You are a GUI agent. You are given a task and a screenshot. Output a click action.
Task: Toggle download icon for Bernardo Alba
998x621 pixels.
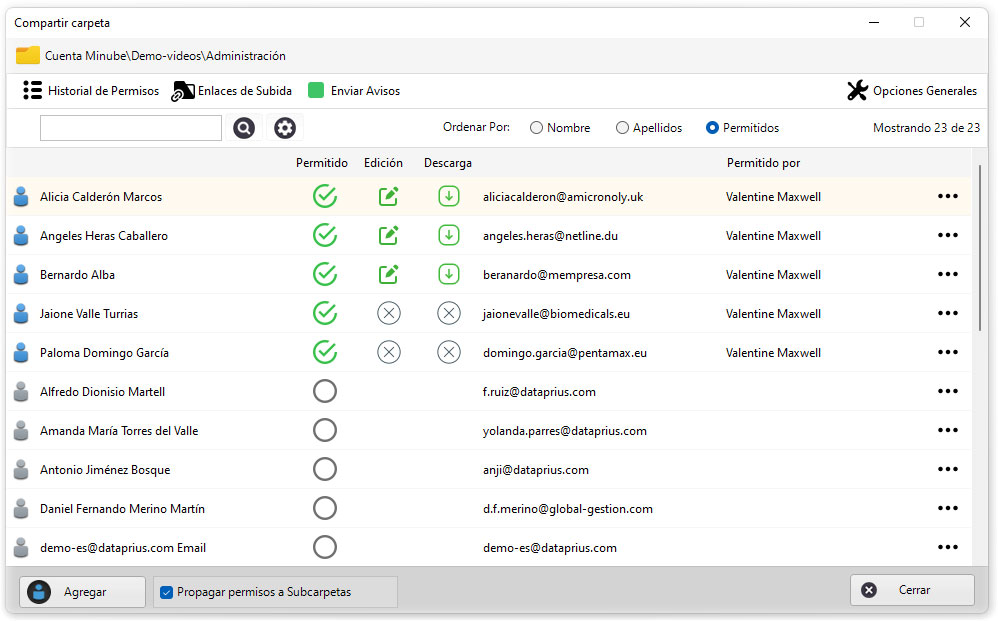449,274
